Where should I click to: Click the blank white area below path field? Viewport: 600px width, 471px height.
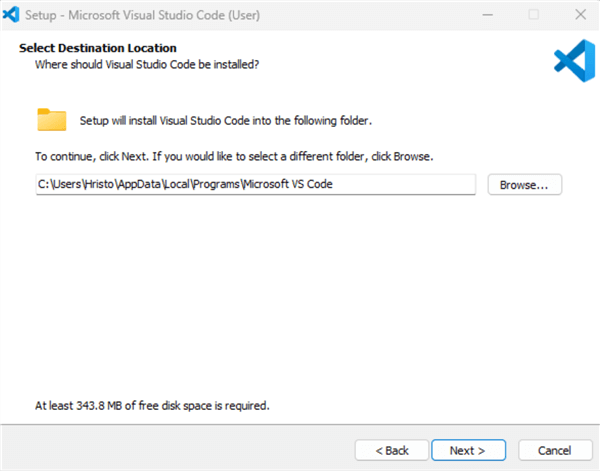click(298, 295)
